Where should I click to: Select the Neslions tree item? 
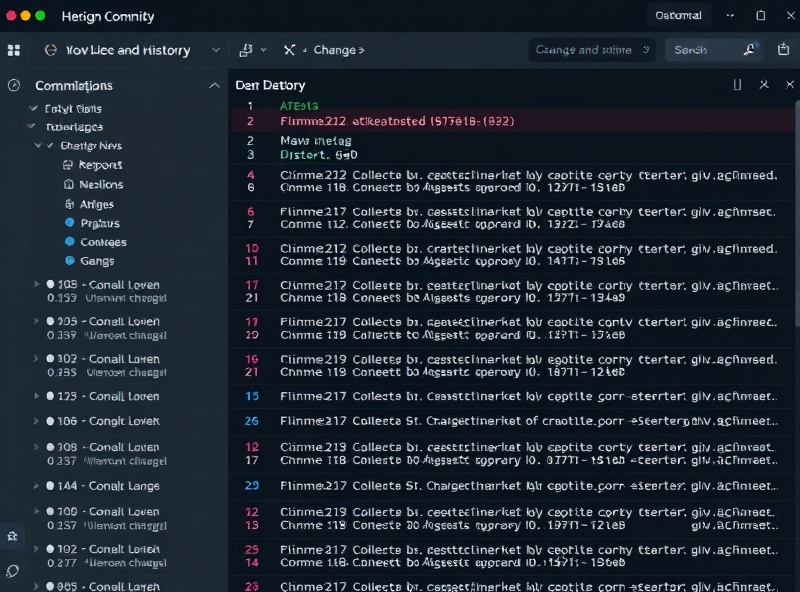101,184
